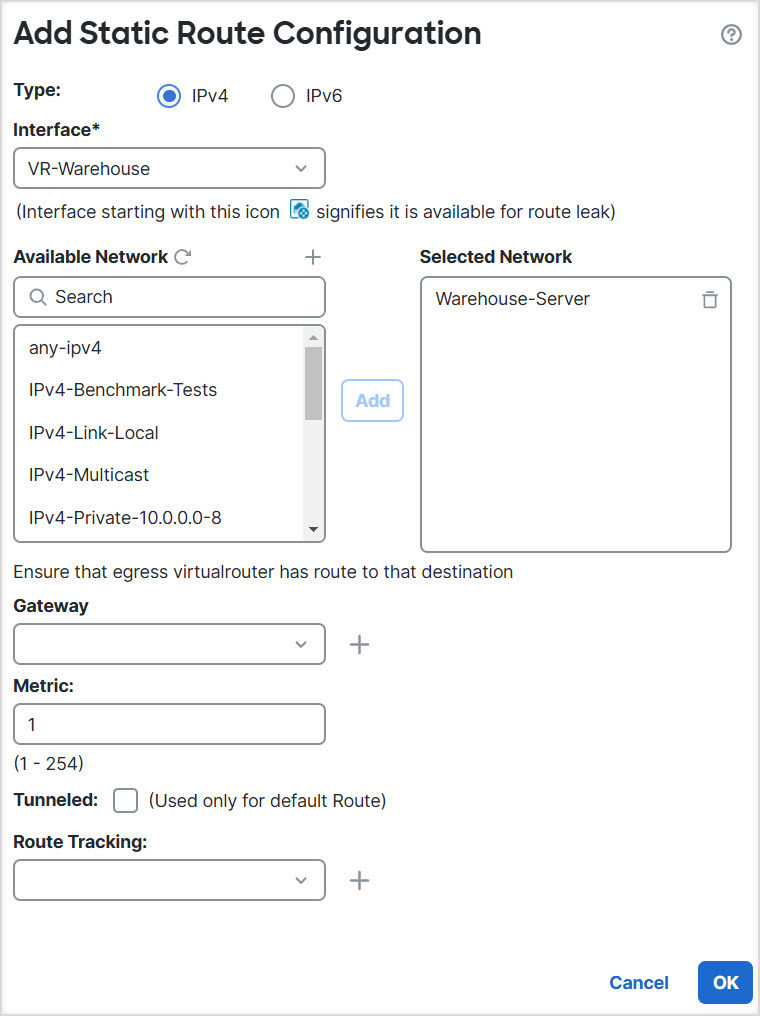
Task: Select IPv4-Benchmark-Tests network entry
Action: click(123, 390)
